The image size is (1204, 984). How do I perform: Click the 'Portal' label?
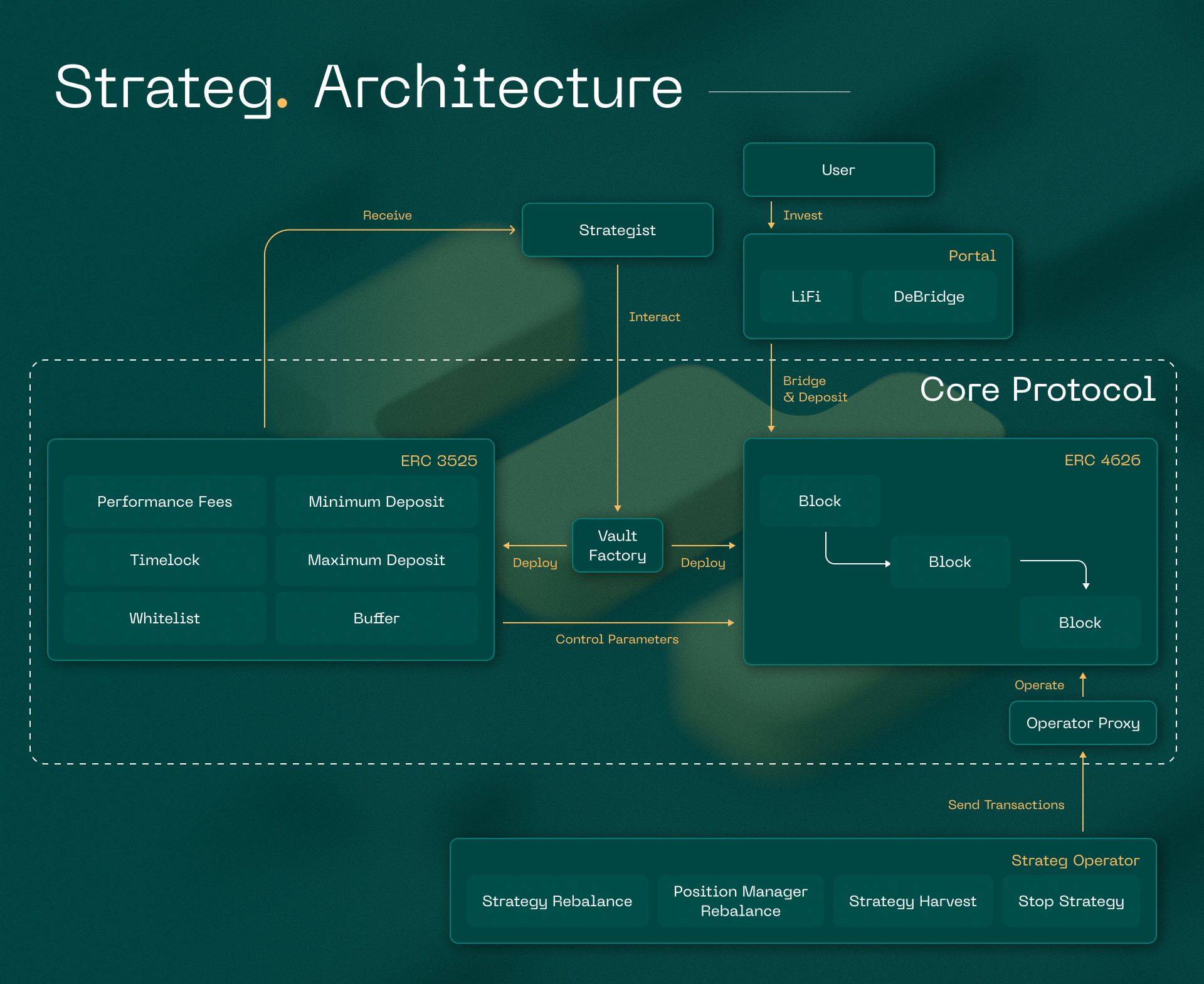coord(972,256)
